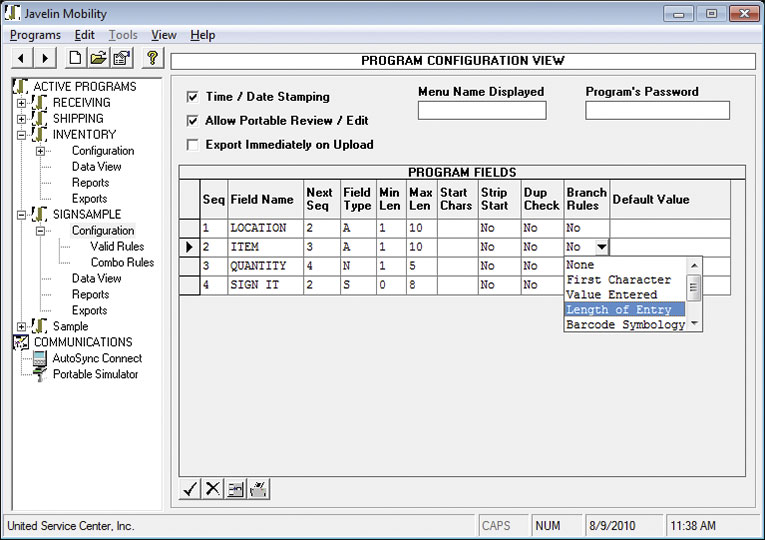This screenshot has width=765, height=540.
Task: Open the Programs menu
Action: [x=35, y=35]
